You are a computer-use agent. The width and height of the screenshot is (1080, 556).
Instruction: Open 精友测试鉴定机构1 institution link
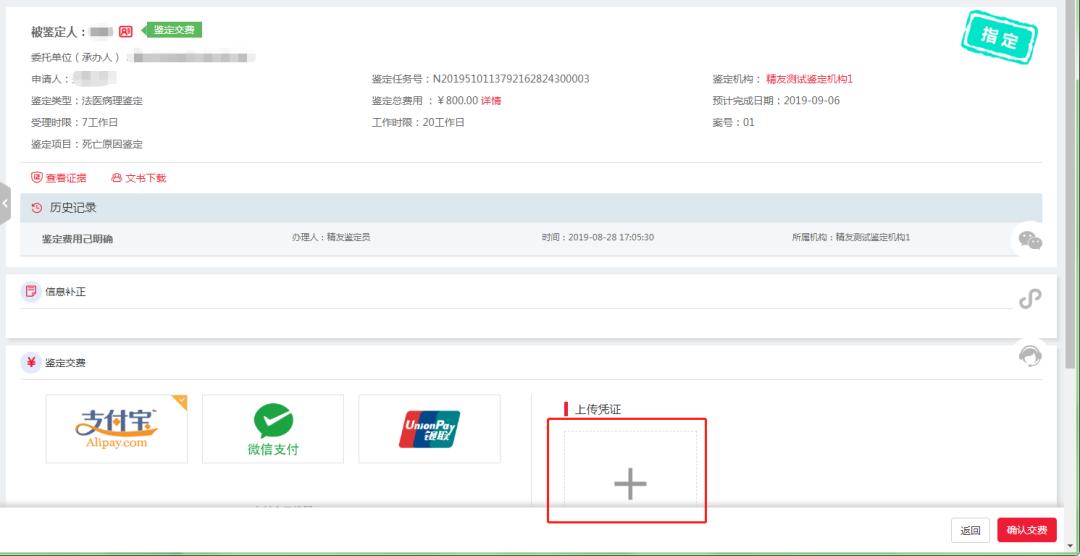click(809, 79)
